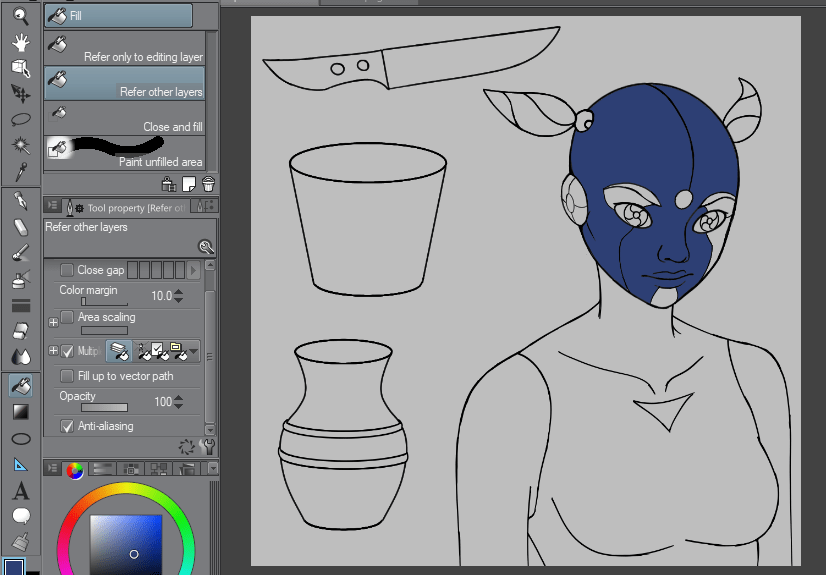Delete the current sub tool trash icon
Image resolution: width=826 pixels, height=575 pixels.
[x=208, y=184]
